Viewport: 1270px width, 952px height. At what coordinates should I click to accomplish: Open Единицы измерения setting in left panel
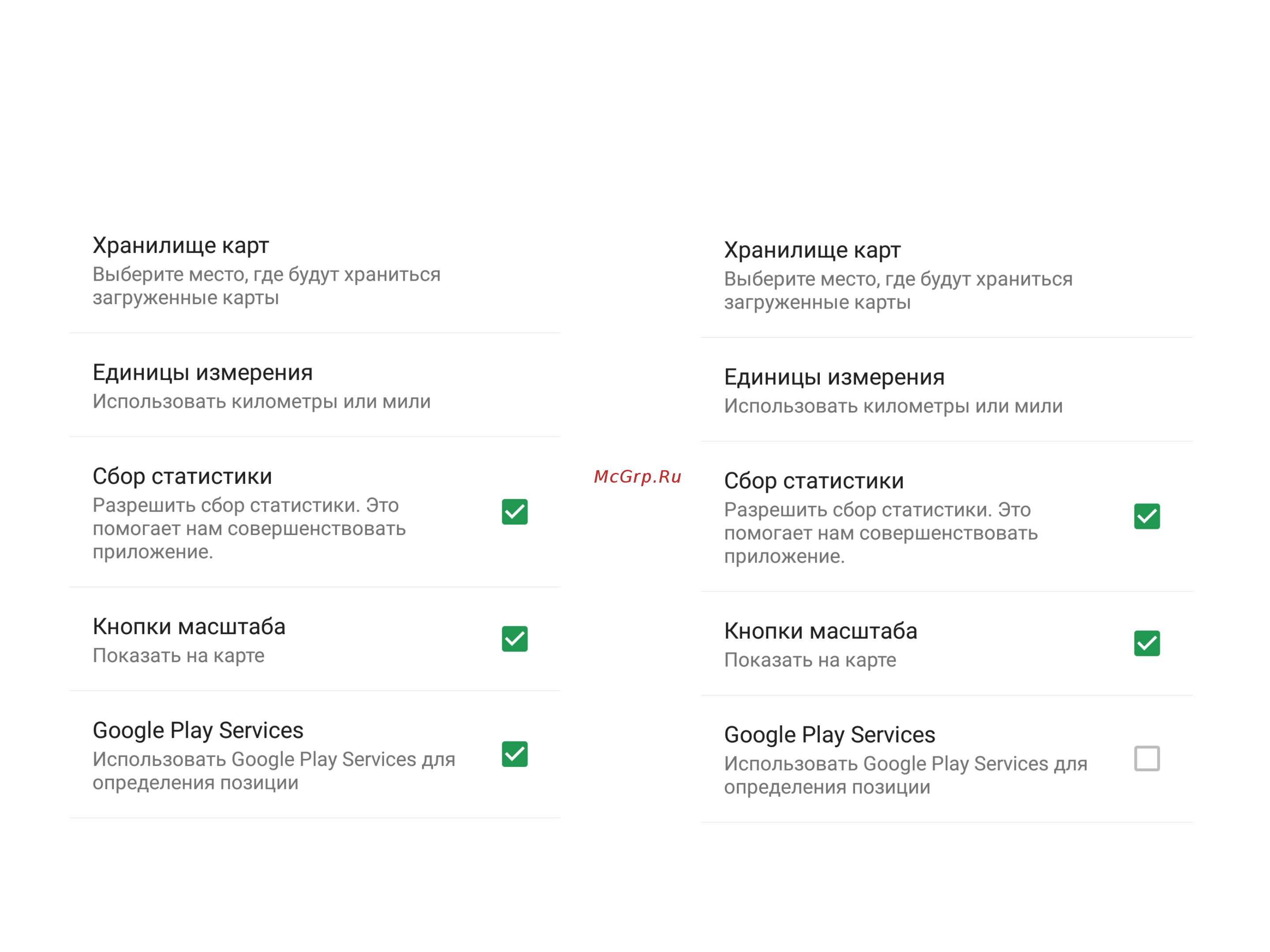pos(314,385)
